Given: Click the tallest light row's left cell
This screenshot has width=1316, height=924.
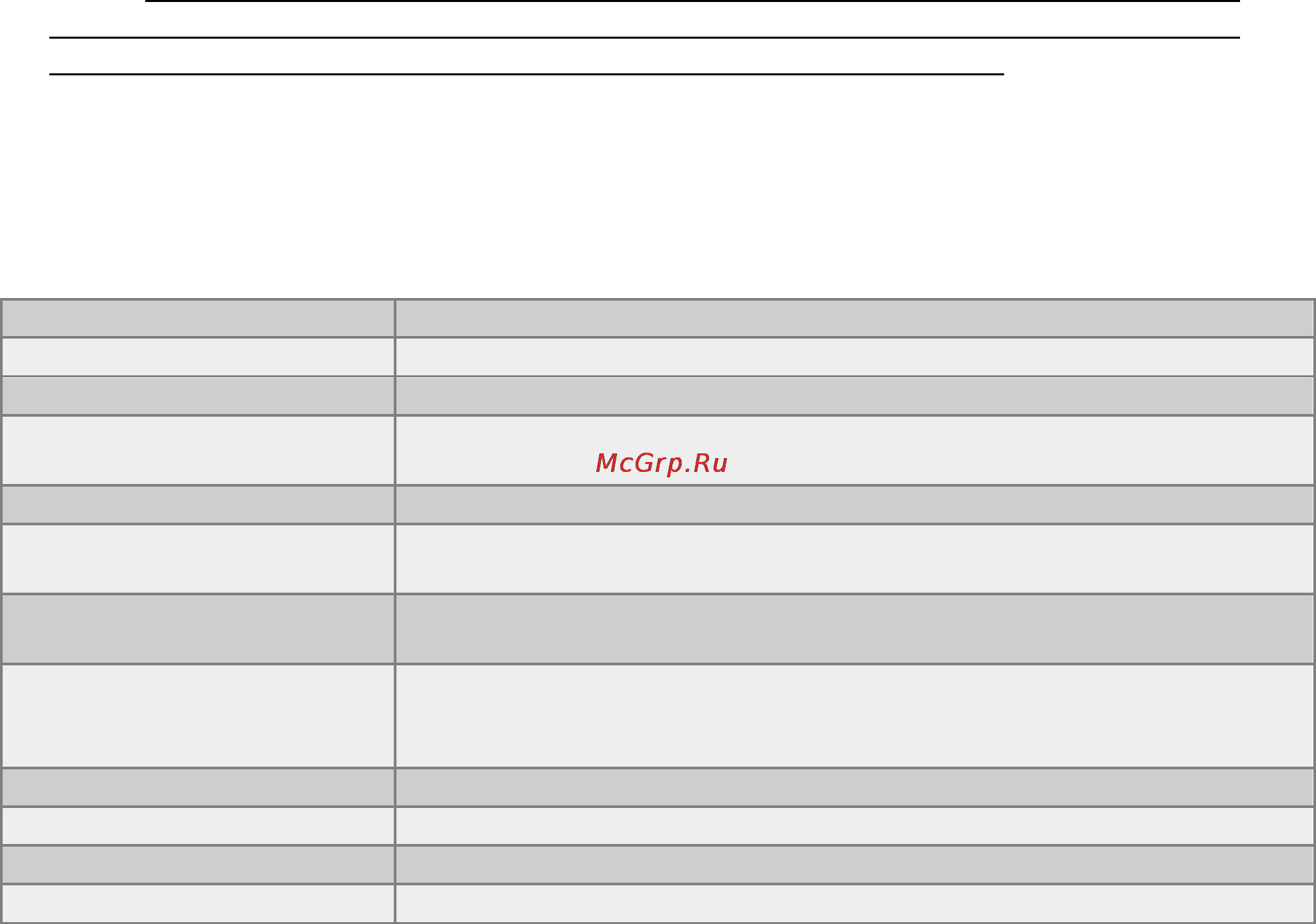Looking at the screenshot, I should [198, 715].
